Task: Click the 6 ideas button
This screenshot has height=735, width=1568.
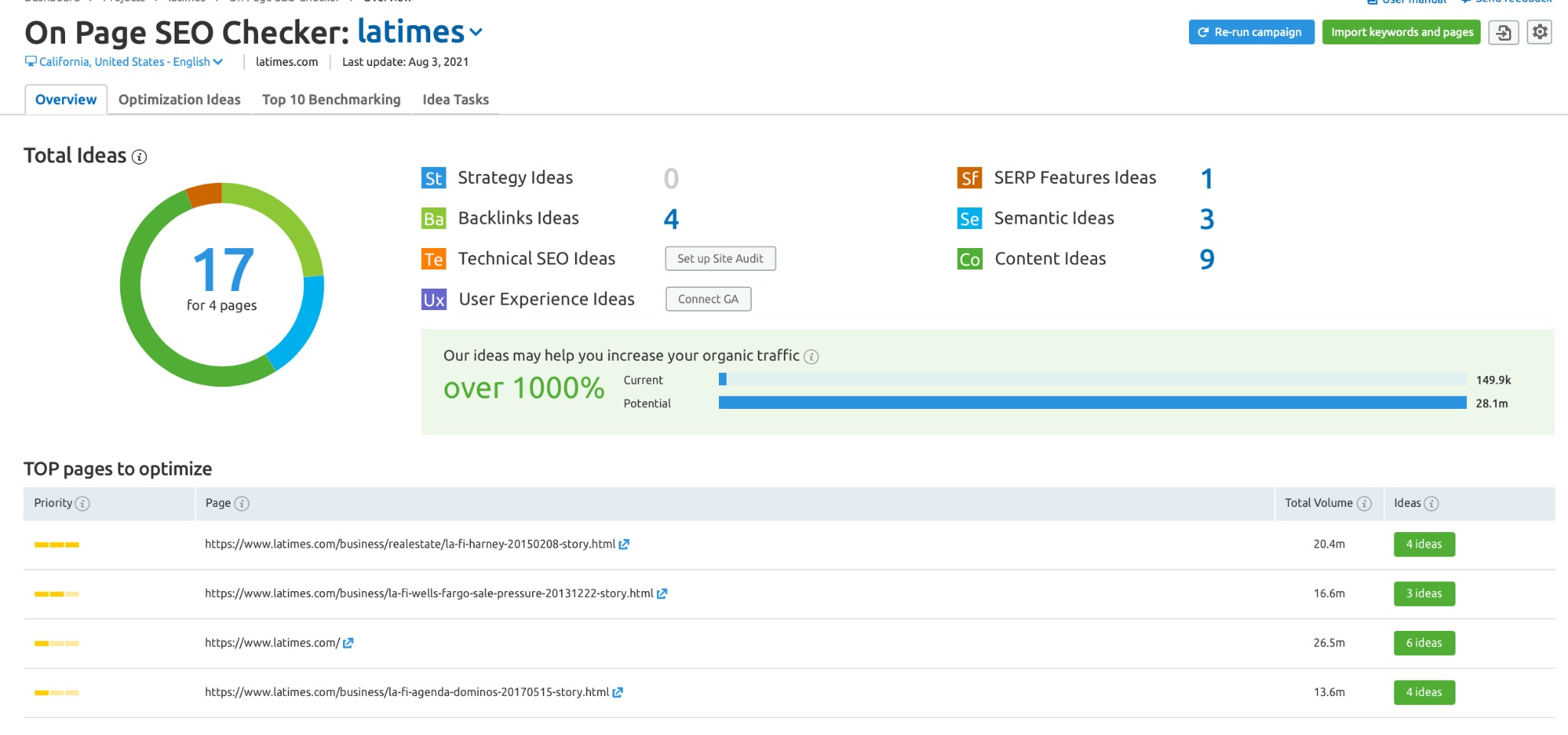Action: coord(1424,643)
